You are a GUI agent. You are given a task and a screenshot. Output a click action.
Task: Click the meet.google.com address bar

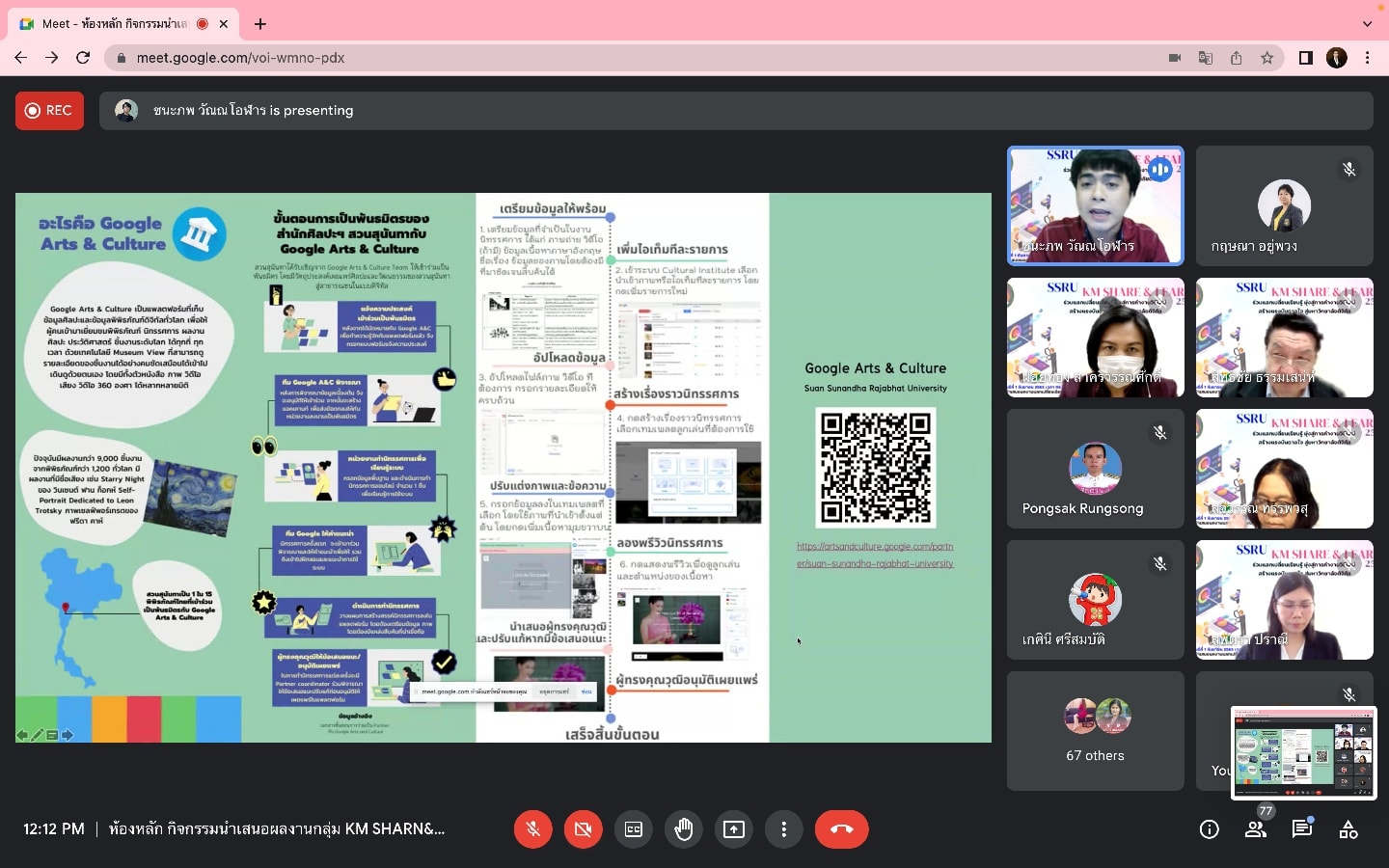[579, 58]
